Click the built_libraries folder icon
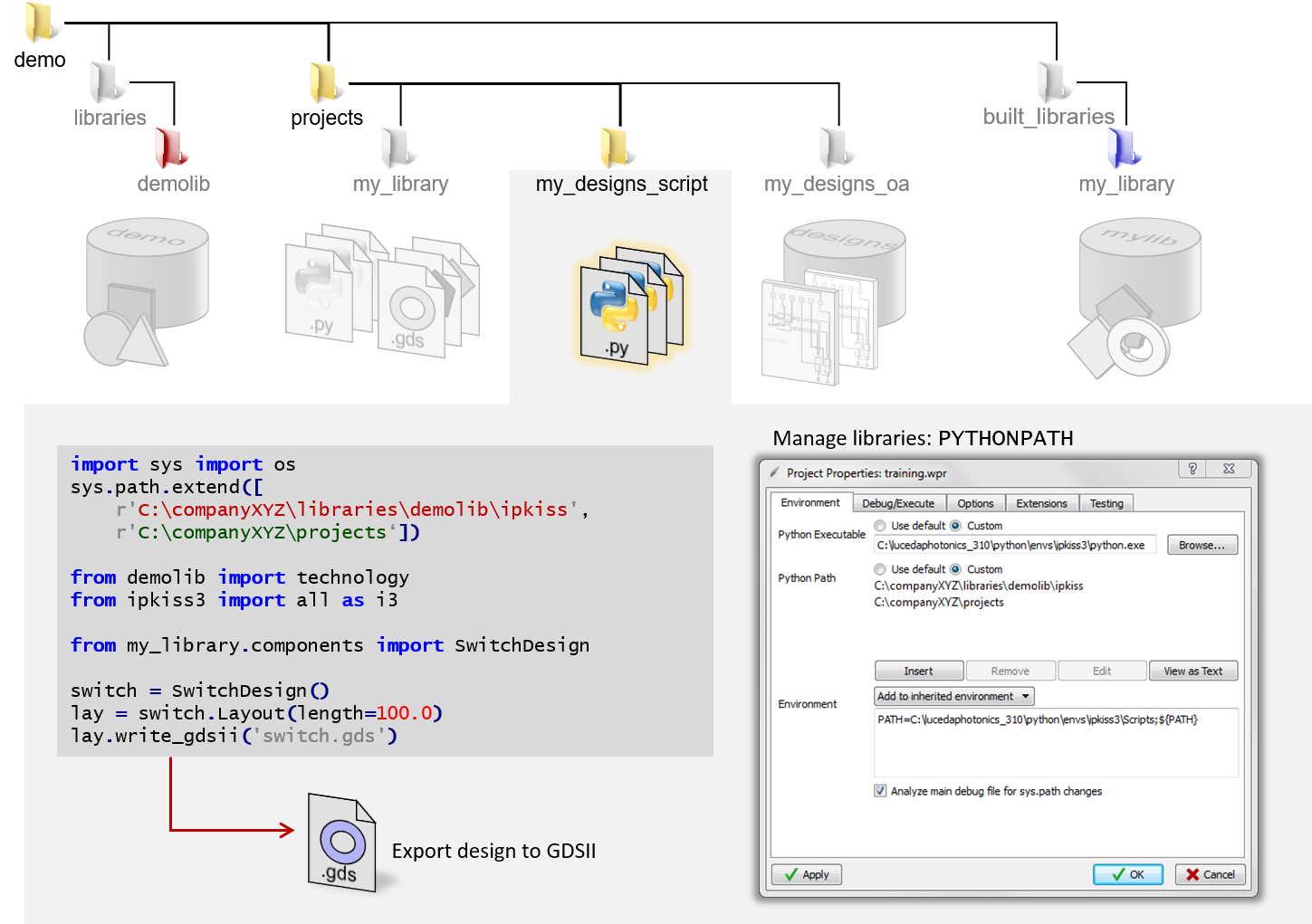This screenshot has height=924, width=1312. pos(1055,82)
